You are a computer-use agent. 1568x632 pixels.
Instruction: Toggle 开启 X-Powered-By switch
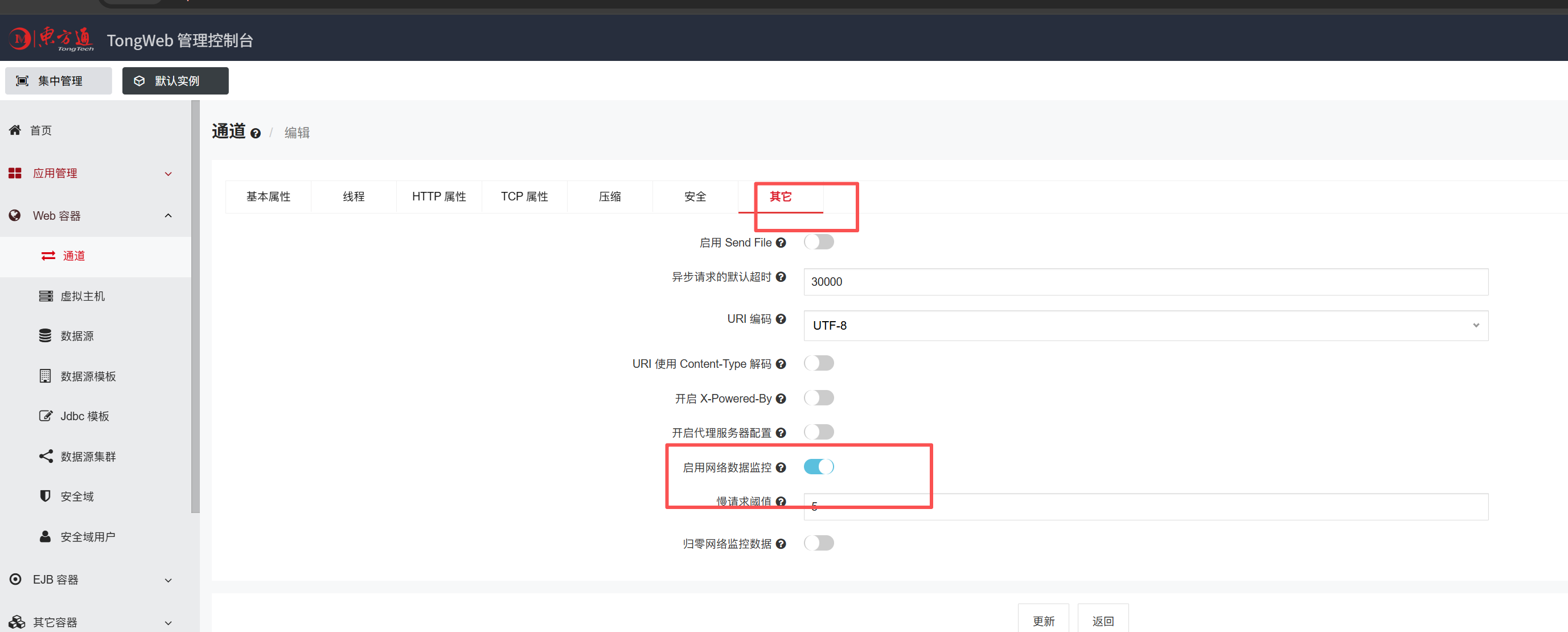pos(819,397)
